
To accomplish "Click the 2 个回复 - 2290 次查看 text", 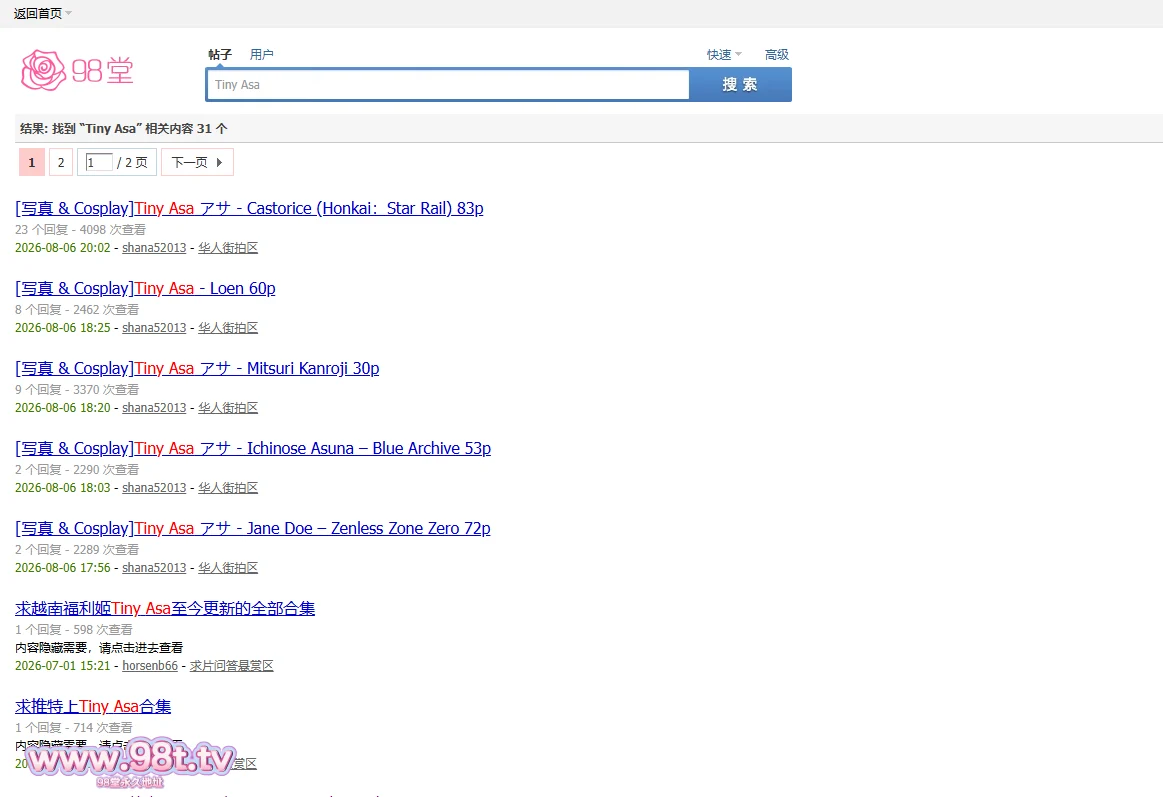I will coord(77,470).
